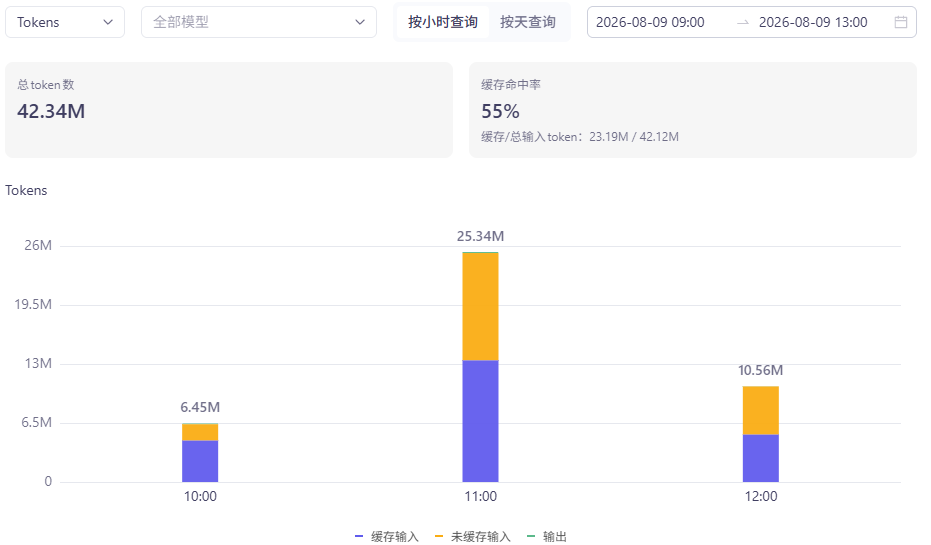Click the 42.34M total token value

point(51,111)
